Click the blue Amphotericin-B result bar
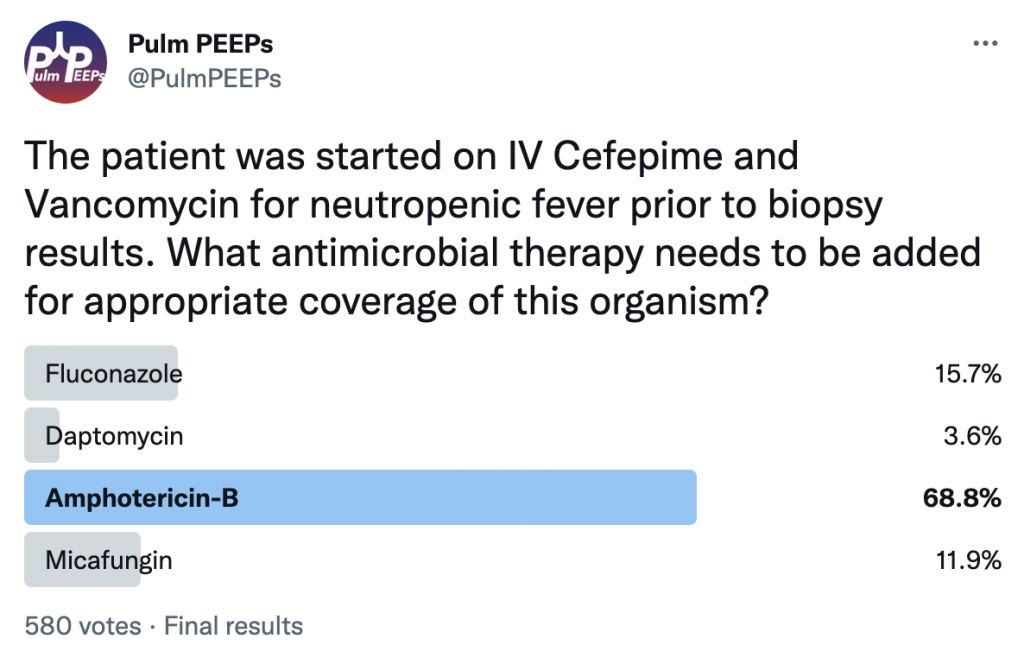1024x651 pixels. [360, 497]
